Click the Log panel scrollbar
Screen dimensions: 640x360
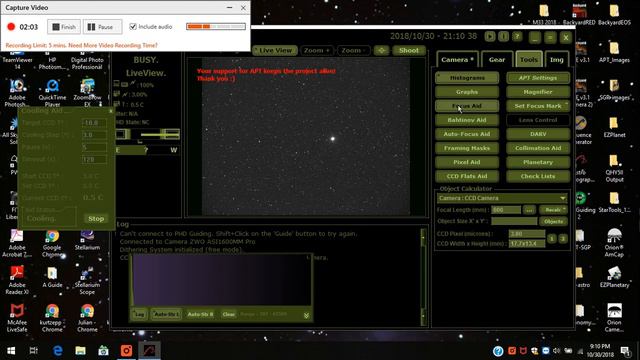click(423, 278)
